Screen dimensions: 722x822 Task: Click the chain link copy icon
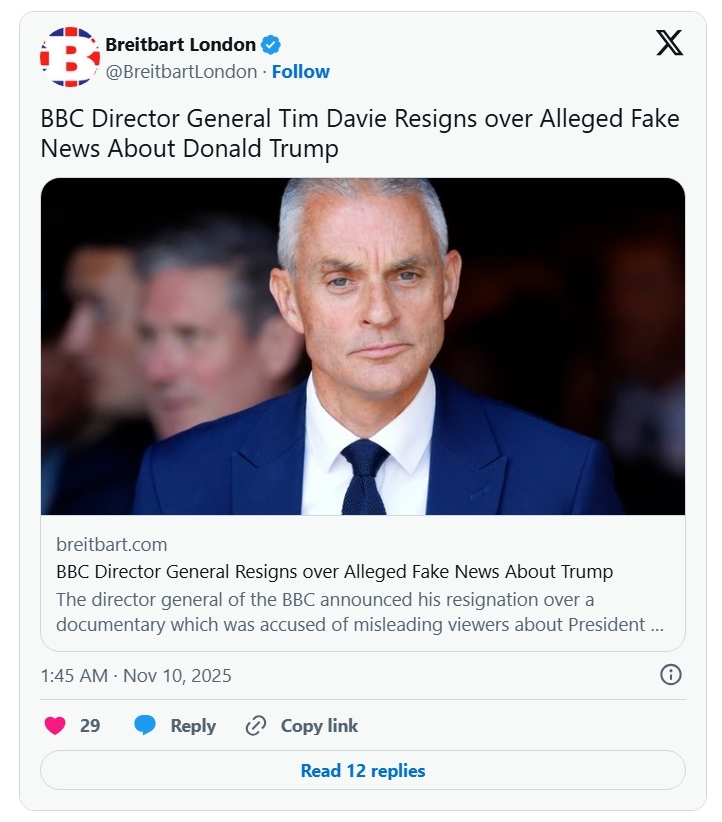(x=256, y=726)
